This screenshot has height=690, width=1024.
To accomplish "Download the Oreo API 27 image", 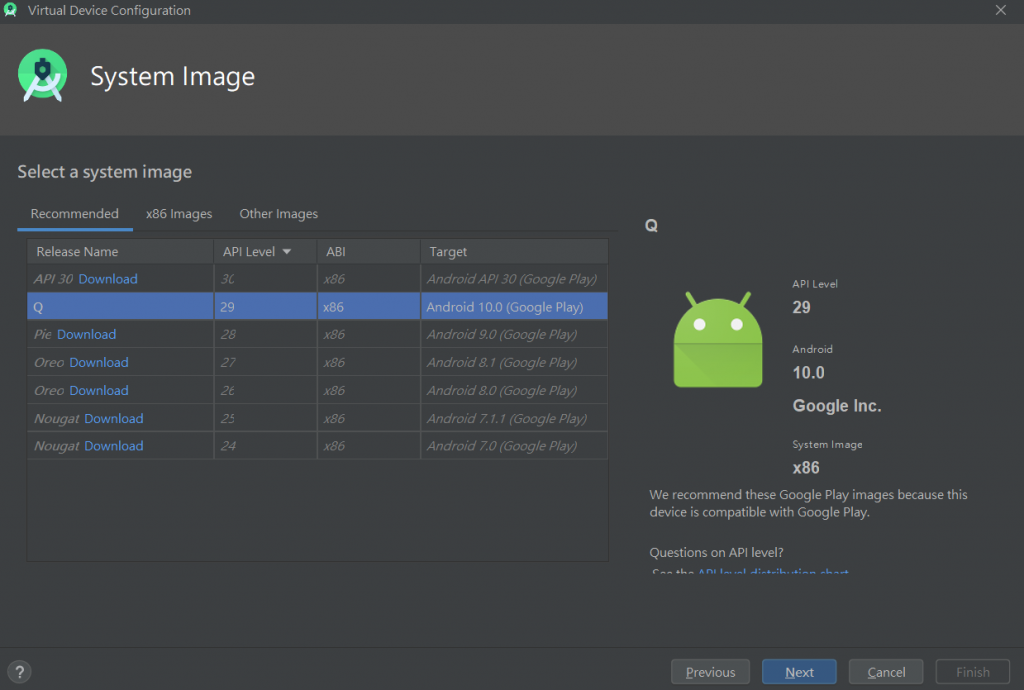I will [99, 362].
